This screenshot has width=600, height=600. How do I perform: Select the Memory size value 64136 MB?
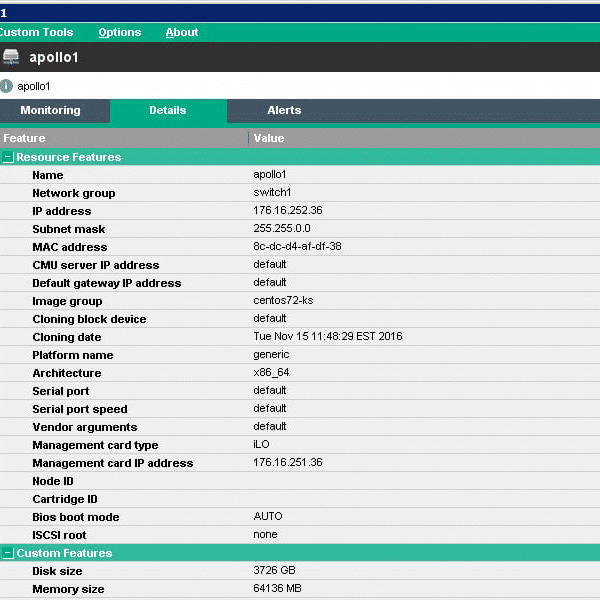point(277,589)
